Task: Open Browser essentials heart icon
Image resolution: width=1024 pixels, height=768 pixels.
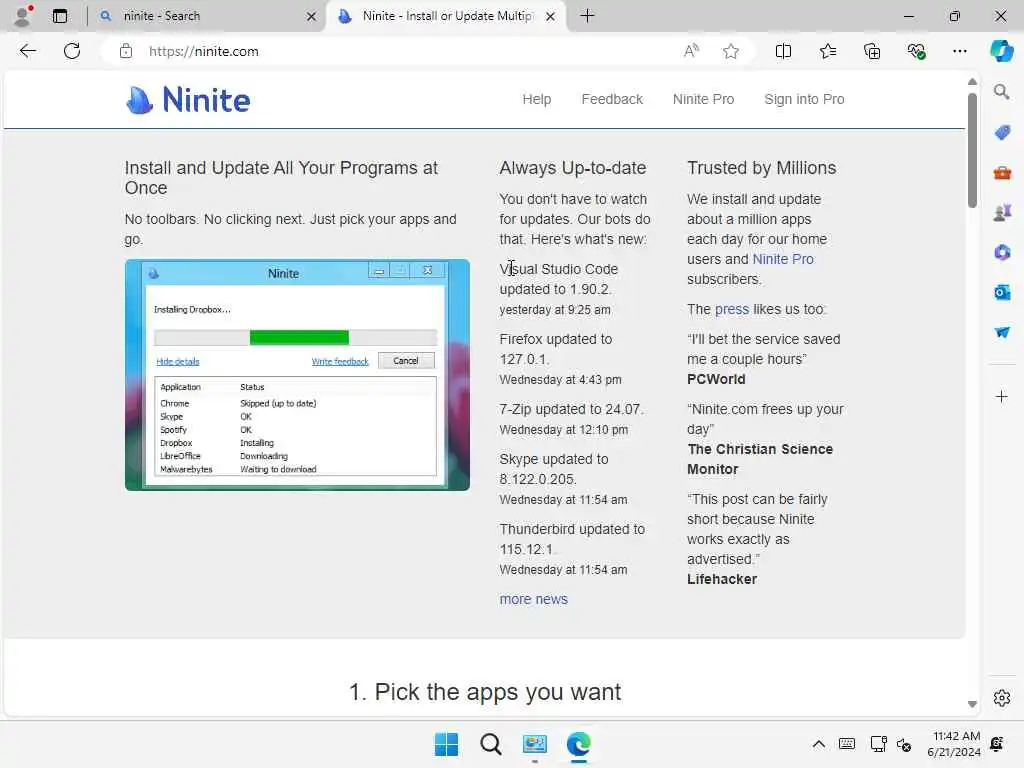Action: pos(916,51)
